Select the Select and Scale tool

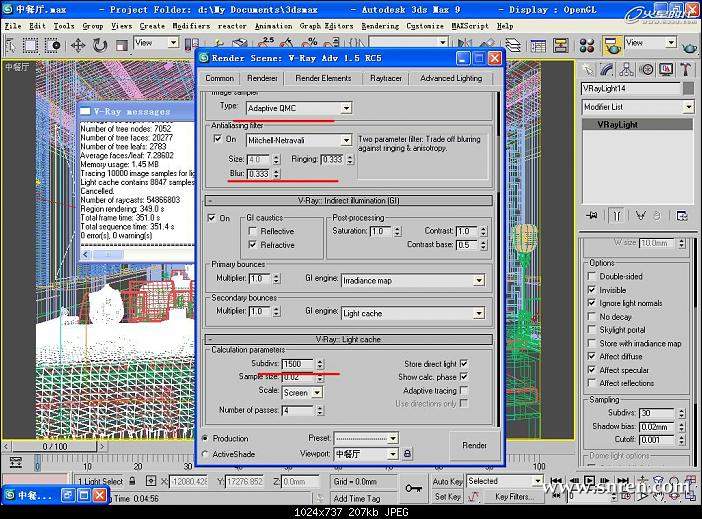point(121,45)
